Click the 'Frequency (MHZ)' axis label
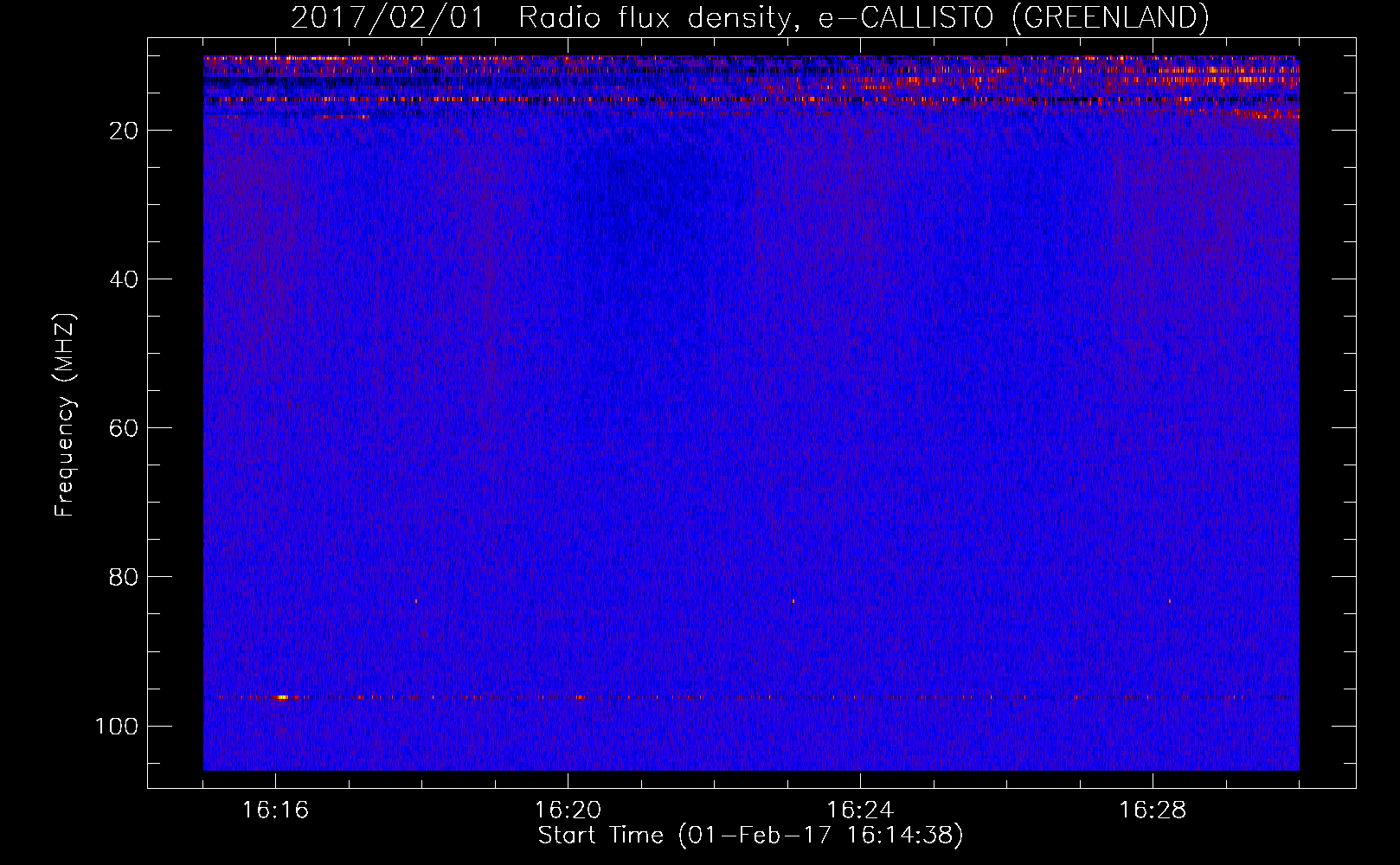Screen dimensions: 1400x865 65,414
